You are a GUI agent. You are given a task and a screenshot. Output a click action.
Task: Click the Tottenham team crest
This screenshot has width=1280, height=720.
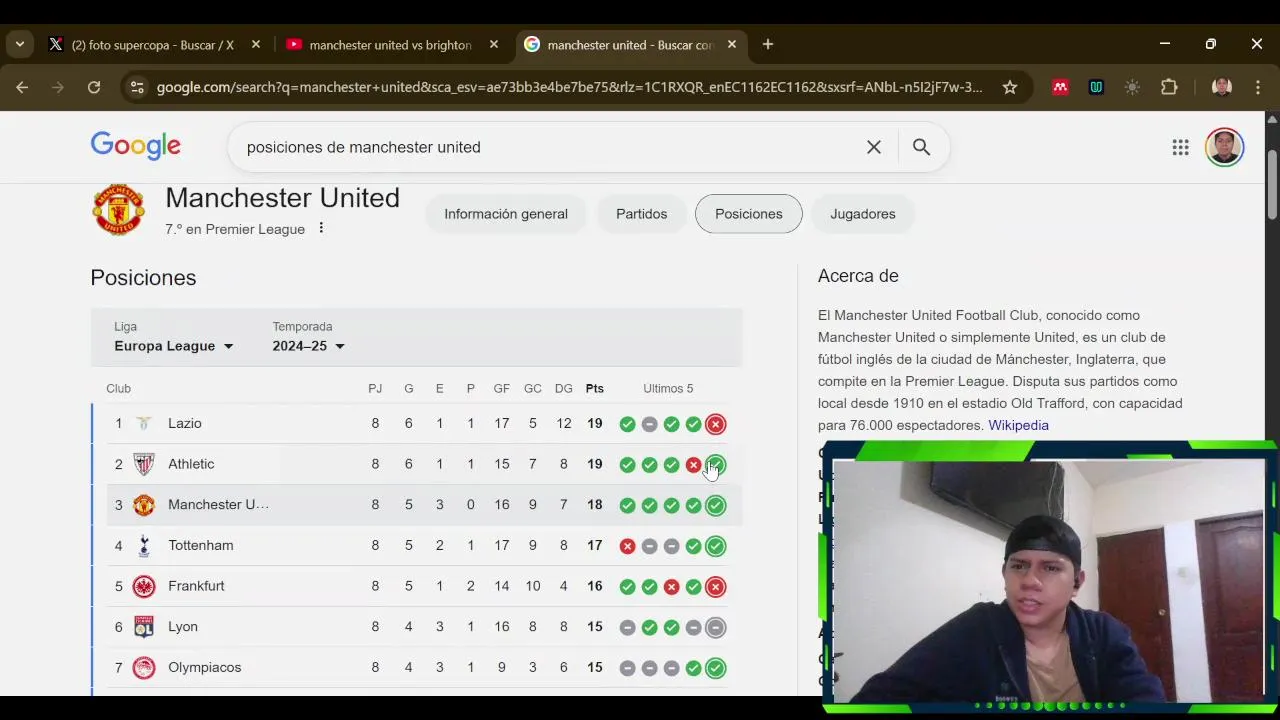pos(144,545)
